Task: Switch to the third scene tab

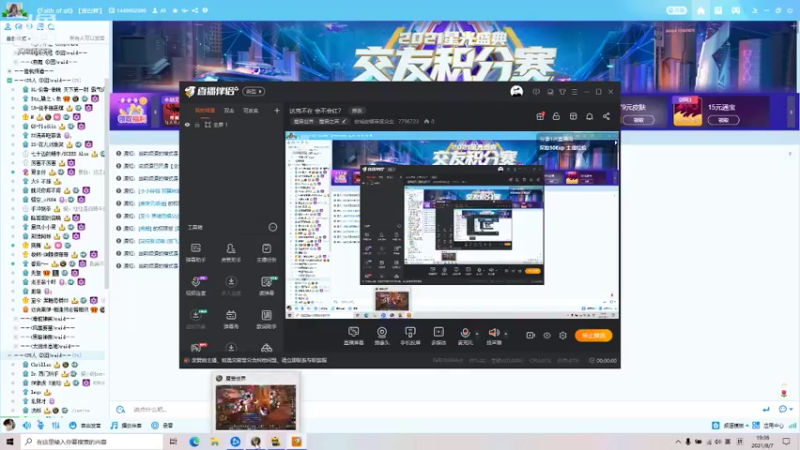Action: (x=251, y=110)
